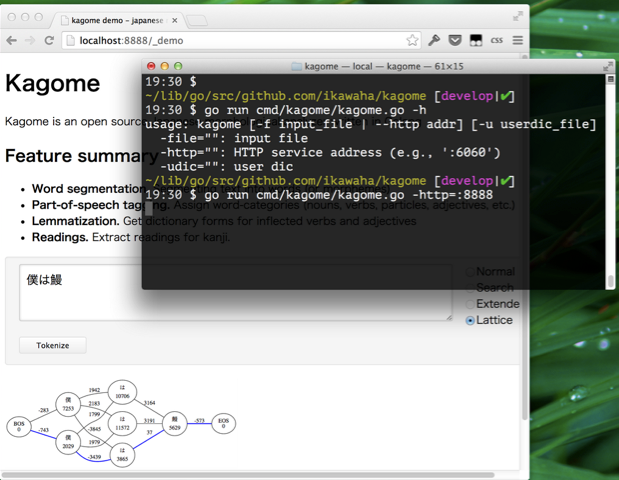Click the Word segmentation bullet text
The width and height of the screenshot is (619, 480).
[89, 189]
